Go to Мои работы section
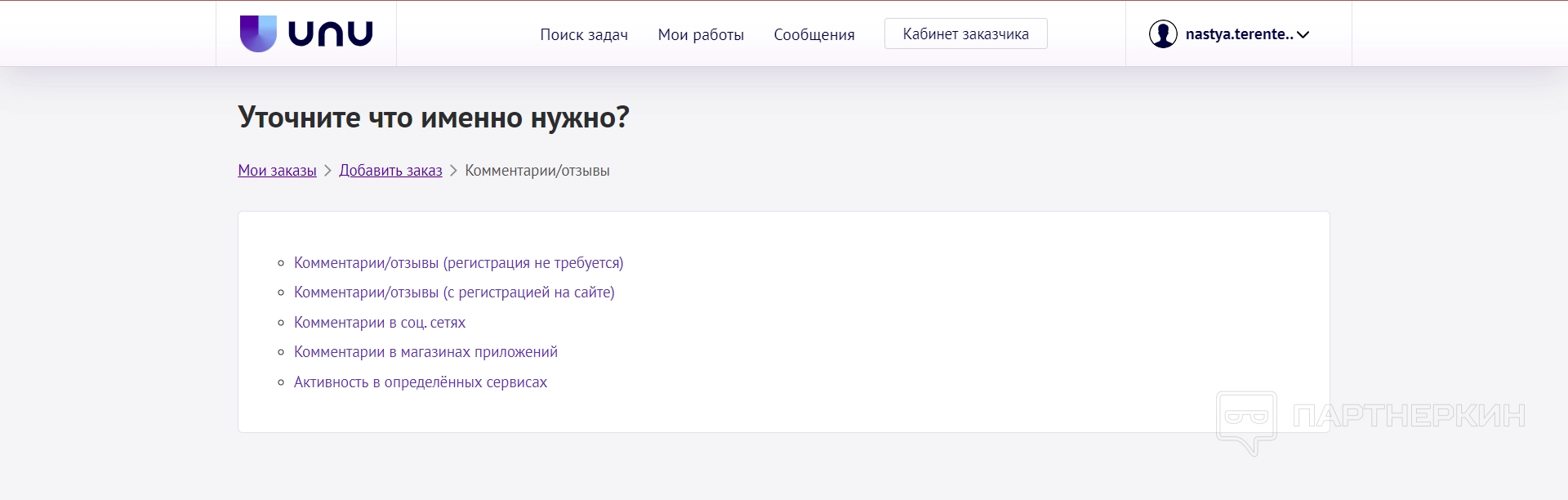 coord(701,34)
